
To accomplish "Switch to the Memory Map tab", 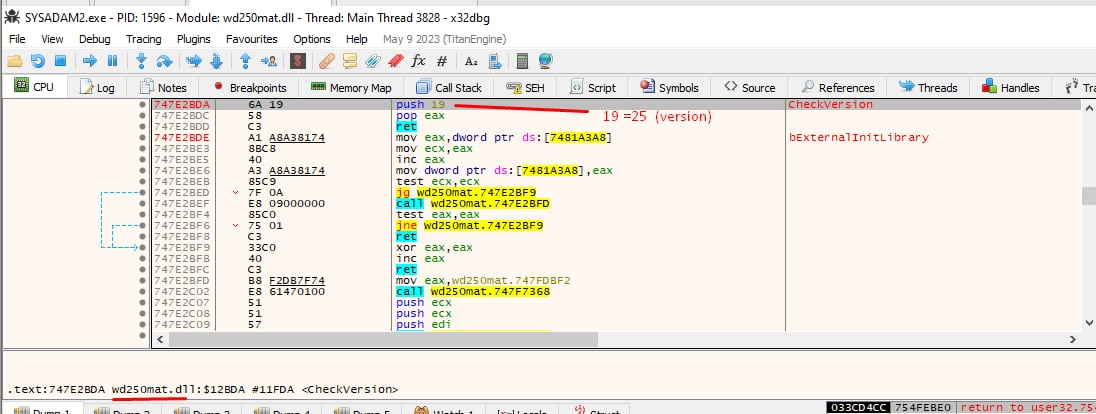I will pyautogui.click(x=351, y=87).
